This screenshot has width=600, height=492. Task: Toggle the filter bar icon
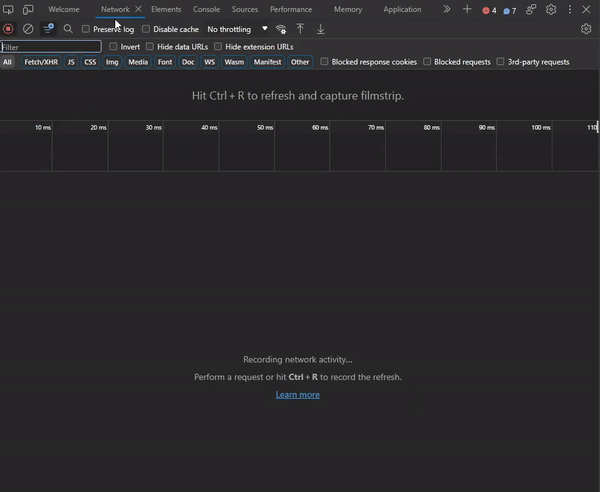coord(48,29)
